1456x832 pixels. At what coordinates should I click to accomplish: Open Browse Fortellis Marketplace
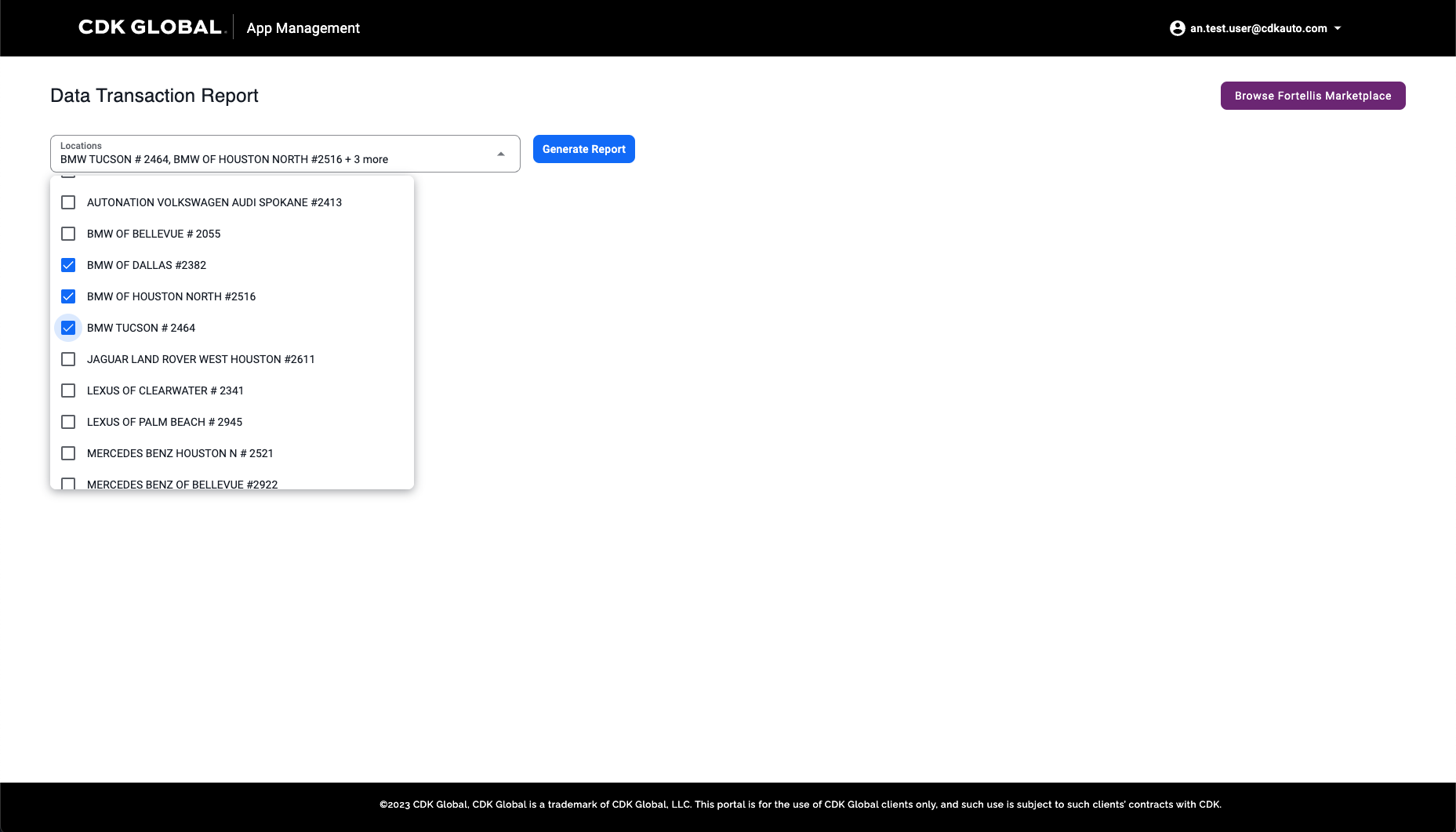(x=1313, y=96)
